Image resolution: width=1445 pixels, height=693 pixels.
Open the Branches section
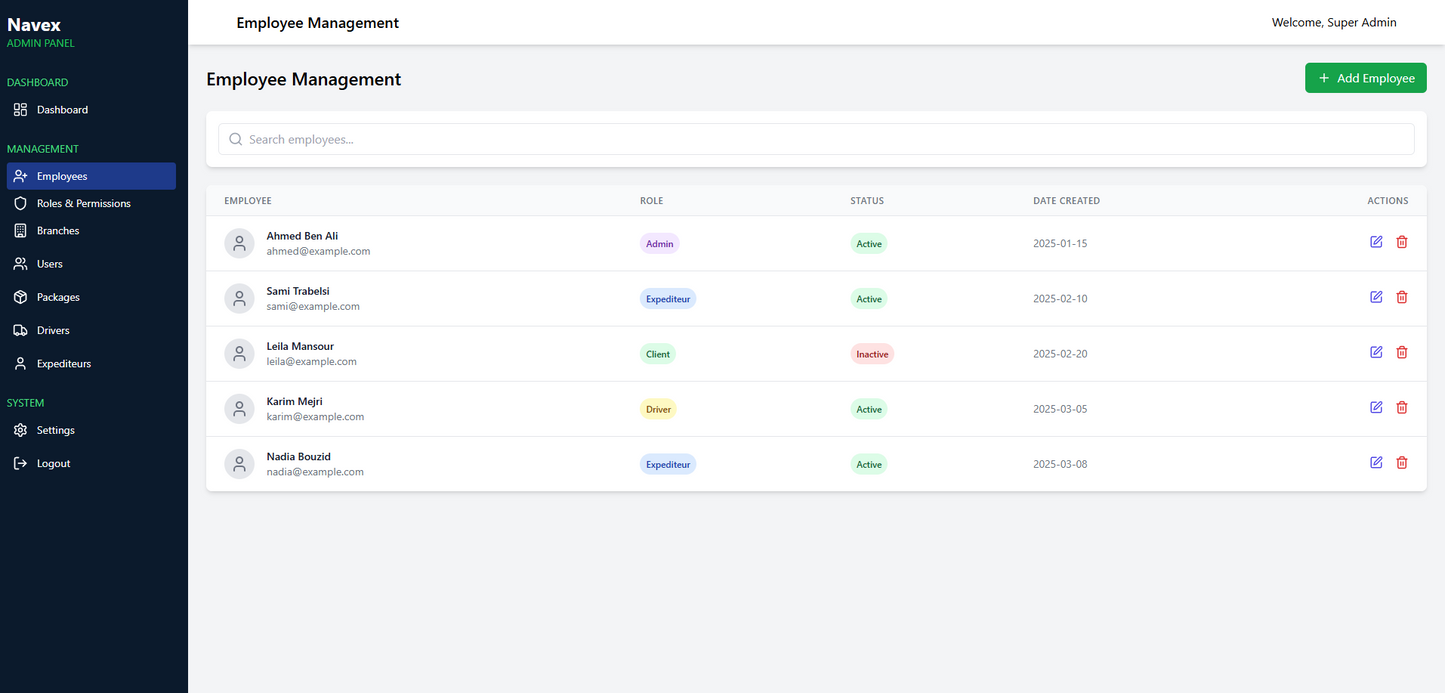click(58, 231)
